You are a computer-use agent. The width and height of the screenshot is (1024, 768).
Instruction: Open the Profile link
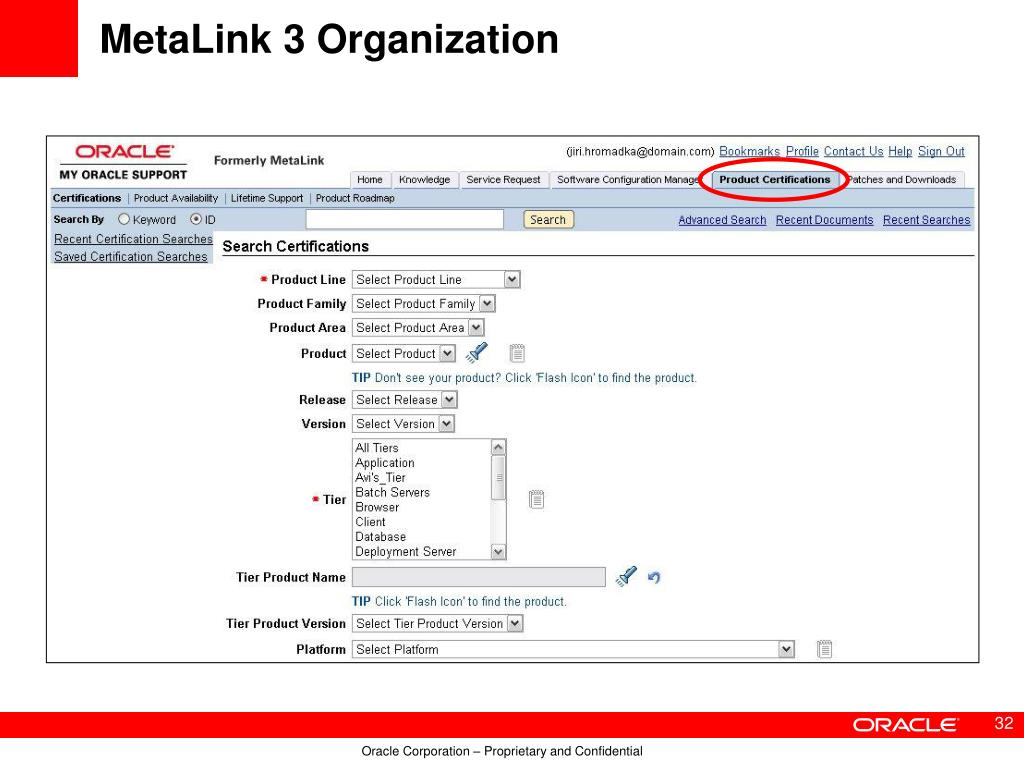(x=802, y=152)
